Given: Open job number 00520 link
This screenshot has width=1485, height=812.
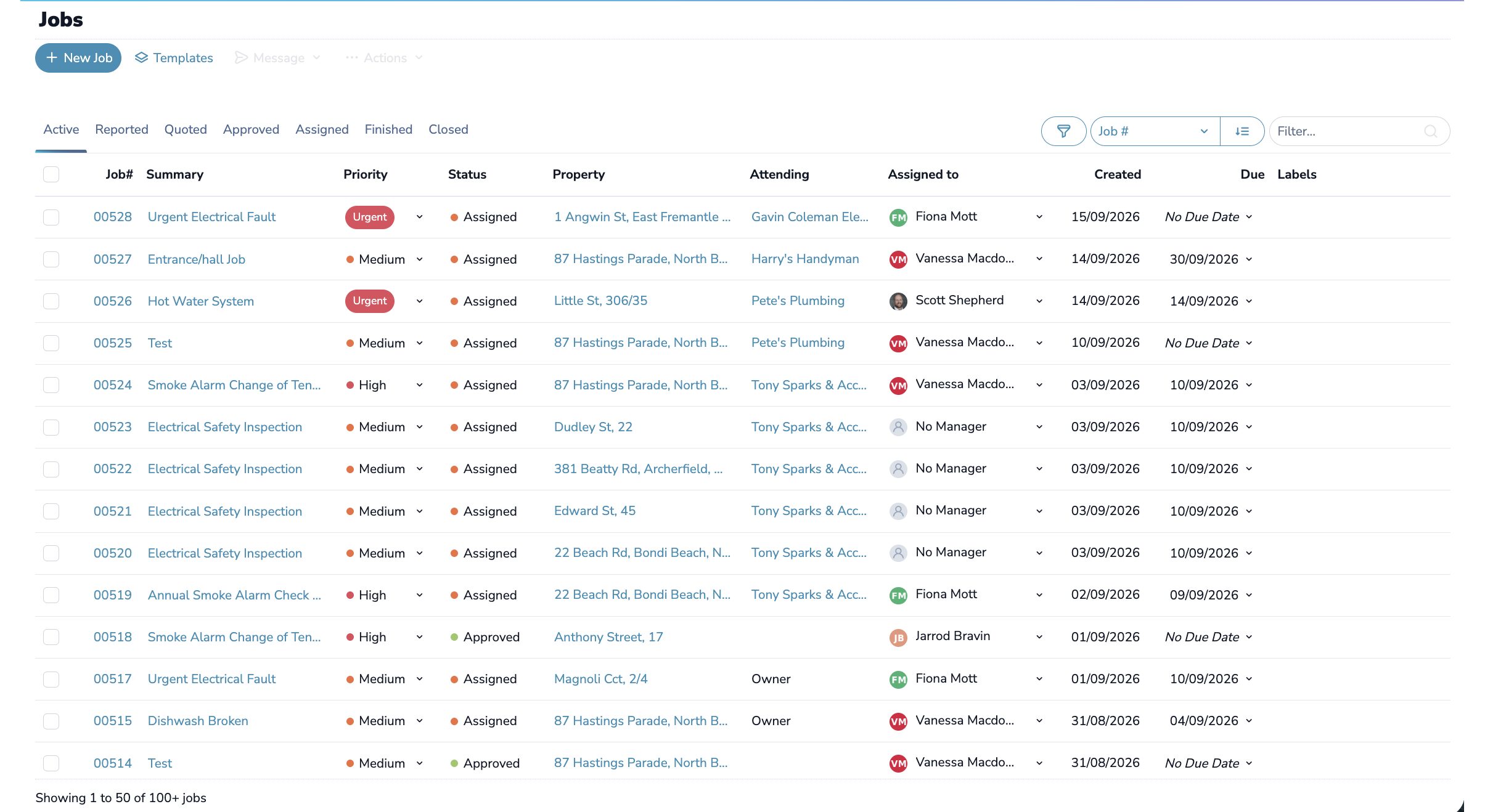Looking at the screenshot, I should click(113, 553).
